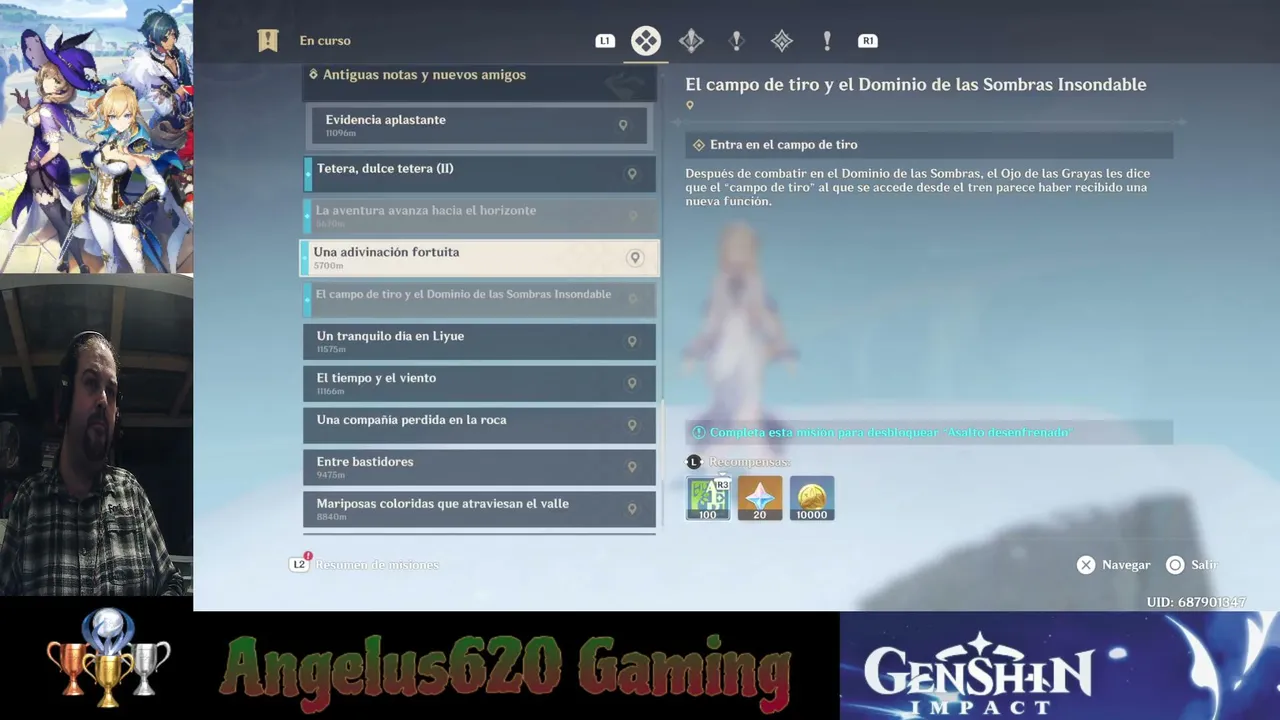Switch to the diamond tab left of last exclamation
Viewport: 1280px width, 720px height.
(x=781, y=41)
